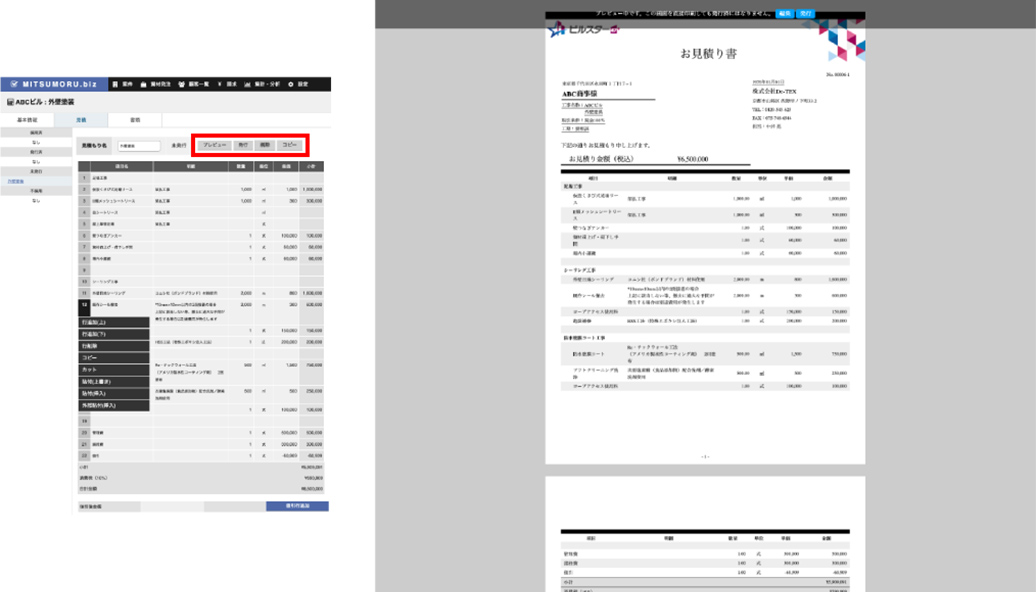Open the gear 設定 settings menu

coord(299,84)
